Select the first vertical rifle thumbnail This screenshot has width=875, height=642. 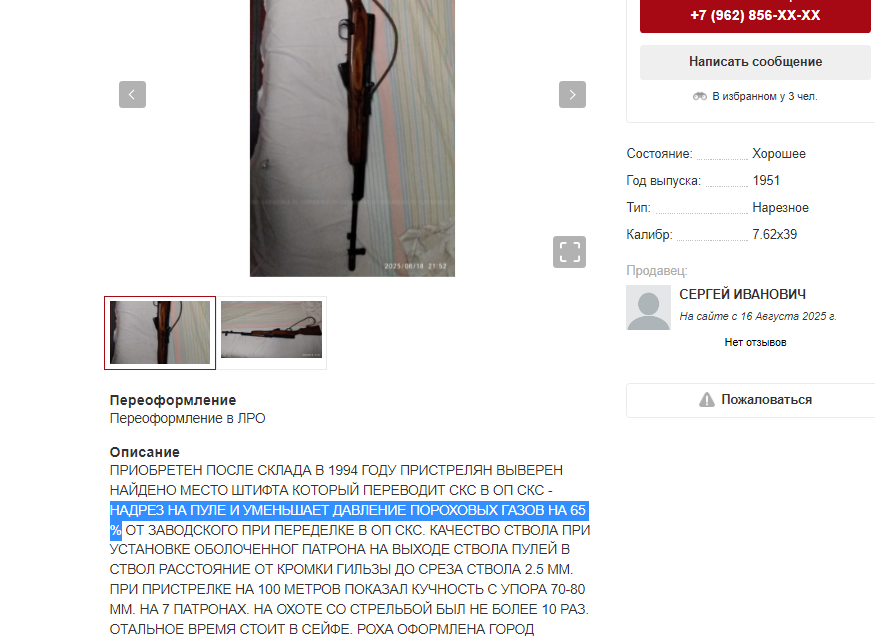click(160, 333)
